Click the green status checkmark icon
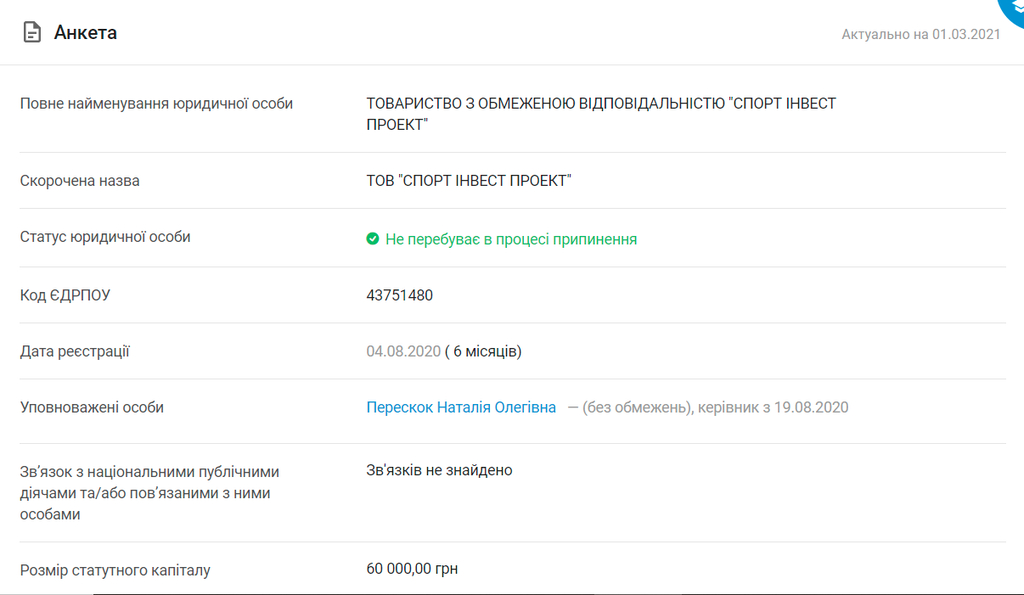 [372, 239]
